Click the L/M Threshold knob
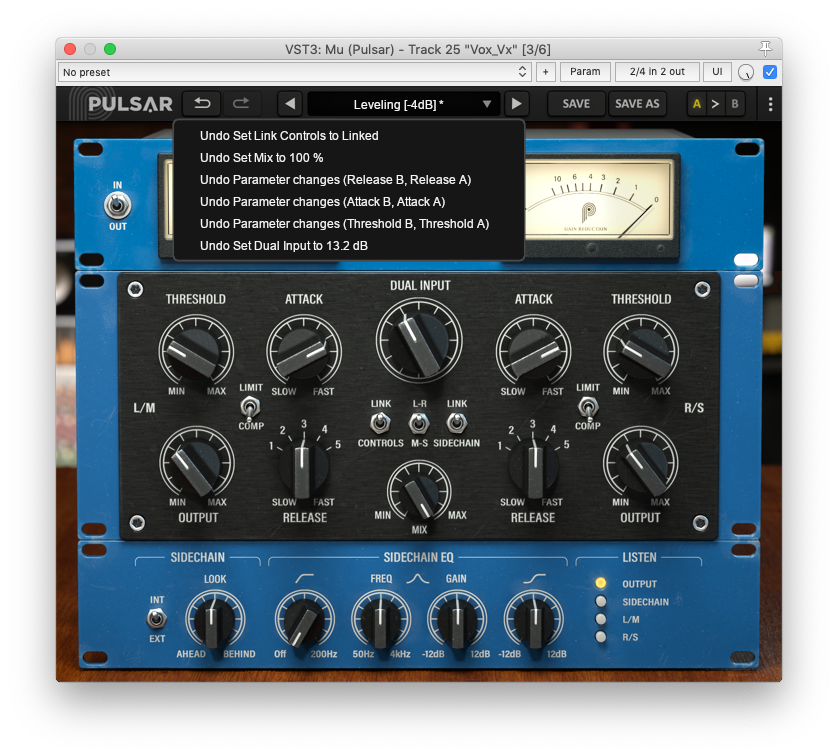Screen dimensions: 838x756 196,352
